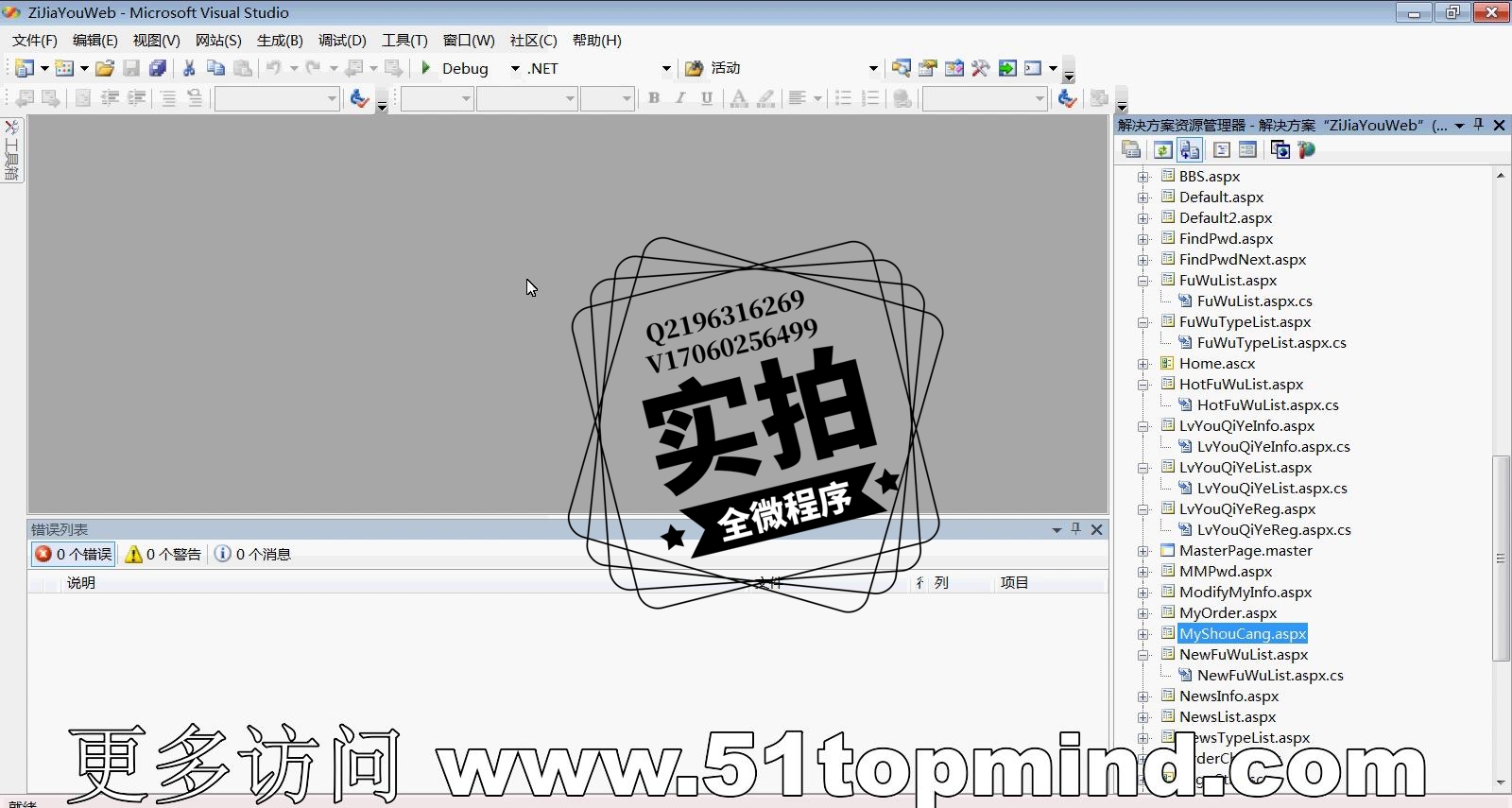Select Home.ascx in Solution Explorer
Image resolution: width=1512 pixels, height=808 pixels.
click(1217, 364)
